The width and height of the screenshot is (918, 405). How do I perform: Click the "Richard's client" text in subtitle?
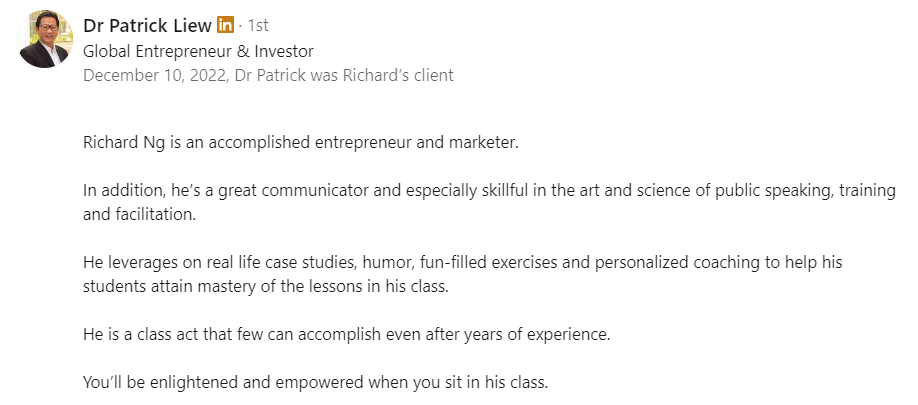[x=398, y=75]
